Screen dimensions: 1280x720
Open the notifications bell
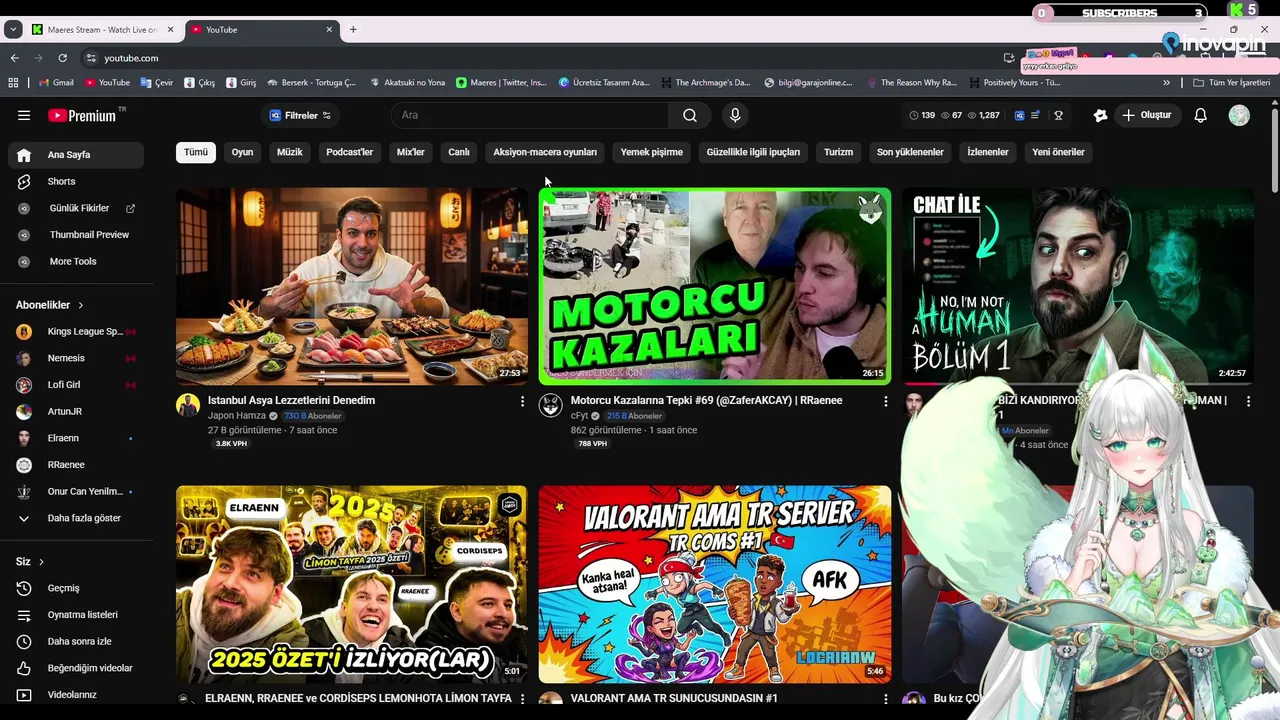click(1200, 115)
